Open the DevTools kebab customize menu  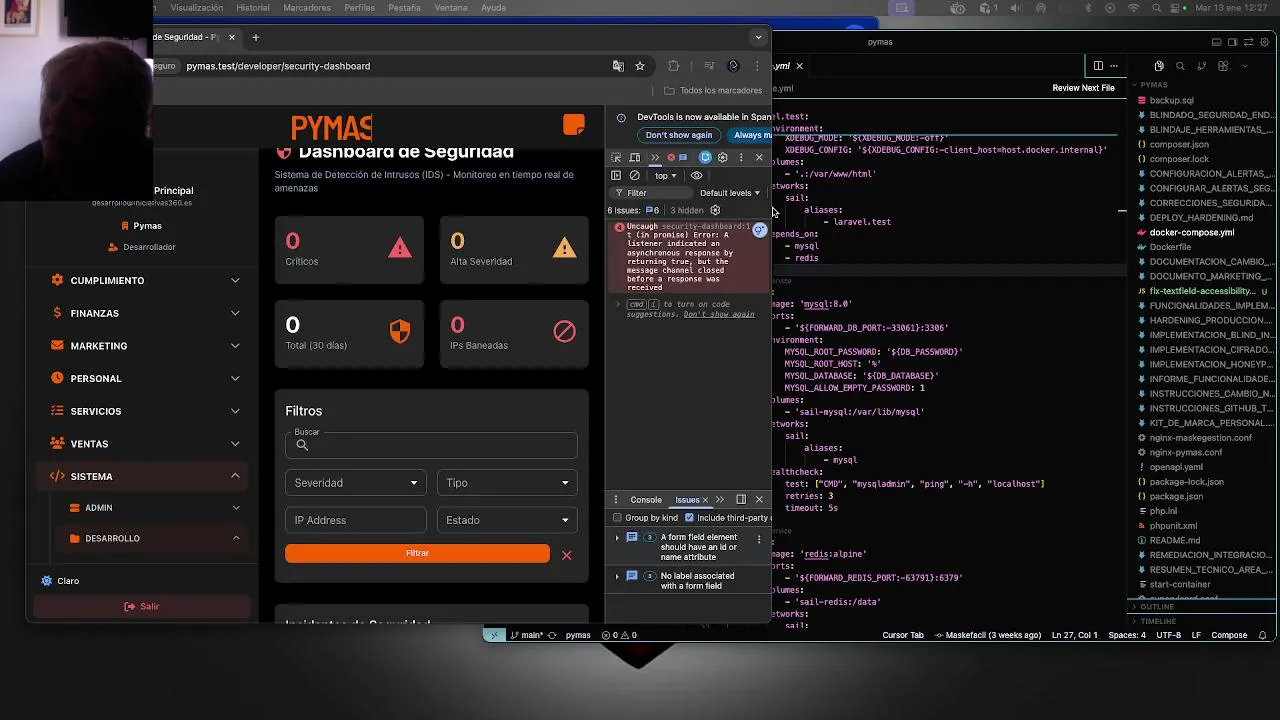[x=741, y=158]
